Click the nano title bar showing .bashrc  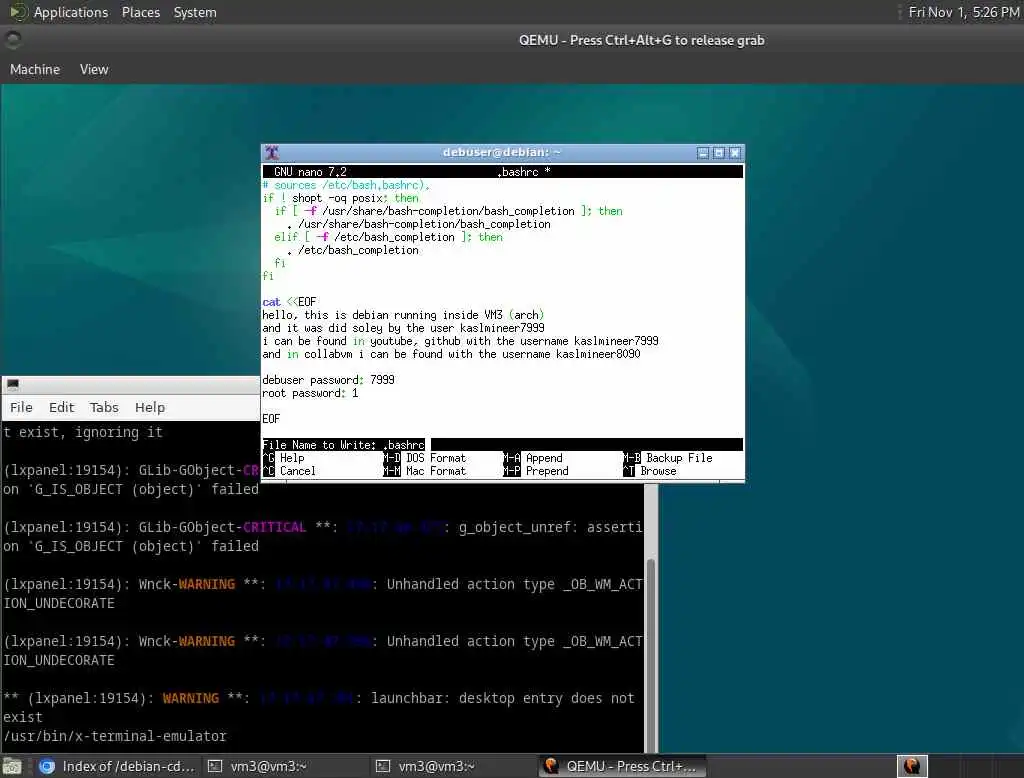502,172
